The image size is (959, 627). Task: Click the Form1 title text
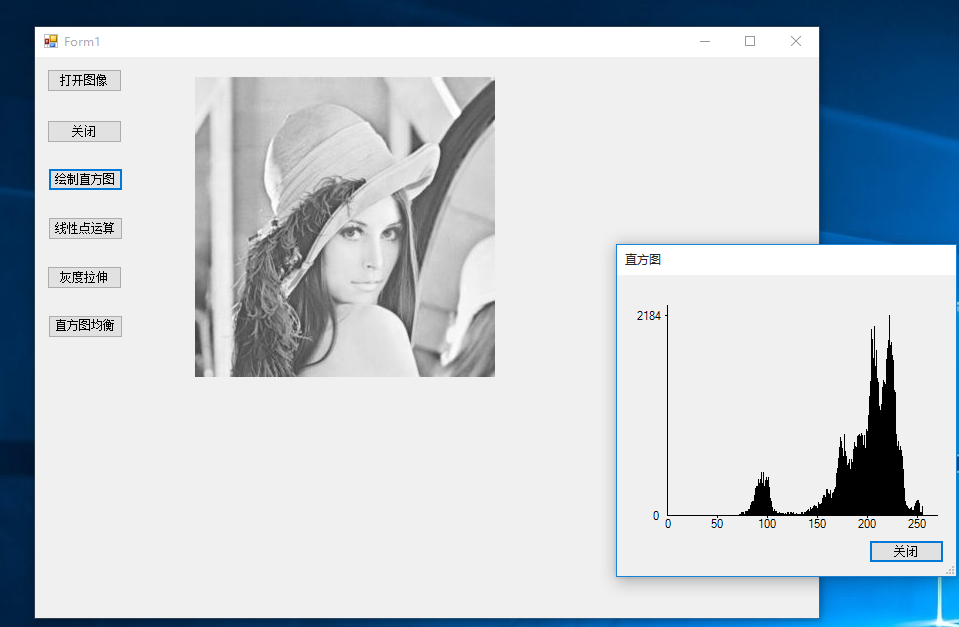click(82, 42)
